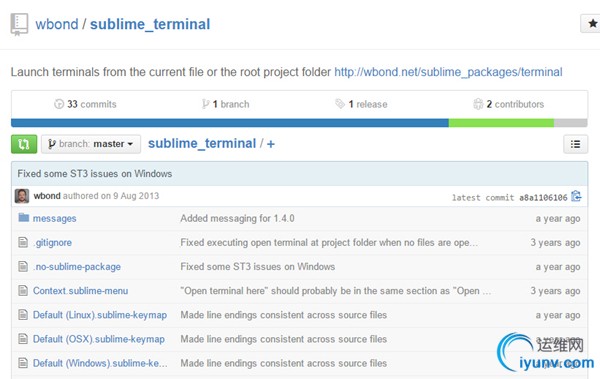Open Default (Linux).sublime-keymap file
The height and width of the screenshot is (379, 600).
(100, 315)
